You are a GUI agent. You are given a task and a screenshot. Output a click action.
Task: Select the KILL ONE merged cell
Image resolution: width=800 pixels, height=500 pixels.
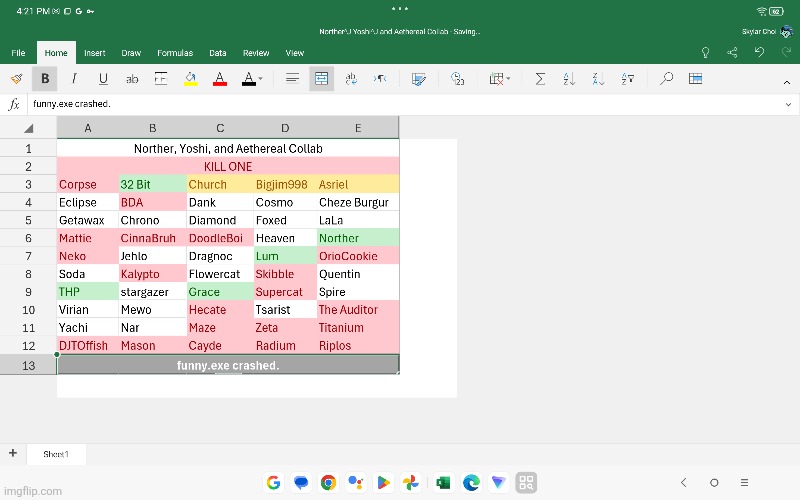228,166
